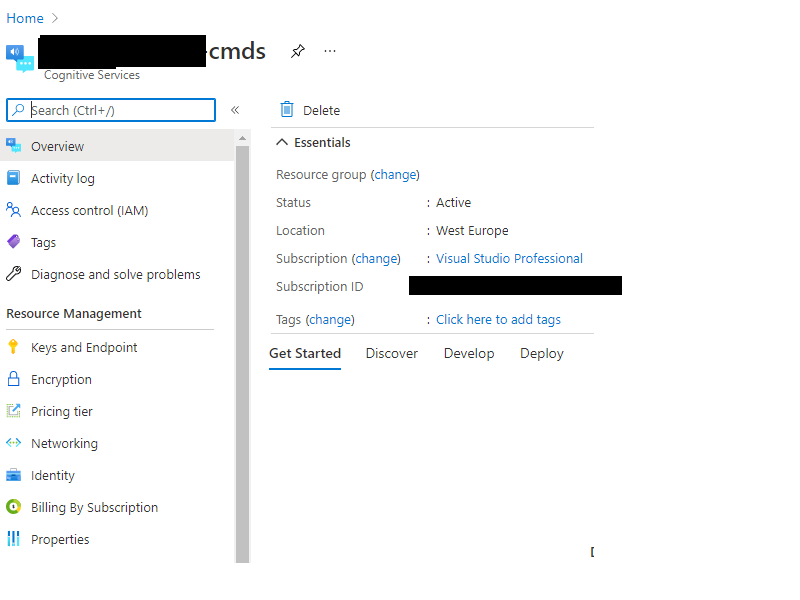800x600 pixels.
Task: Click the Keys and Endpoint key icon
Action: click(14, 346)
